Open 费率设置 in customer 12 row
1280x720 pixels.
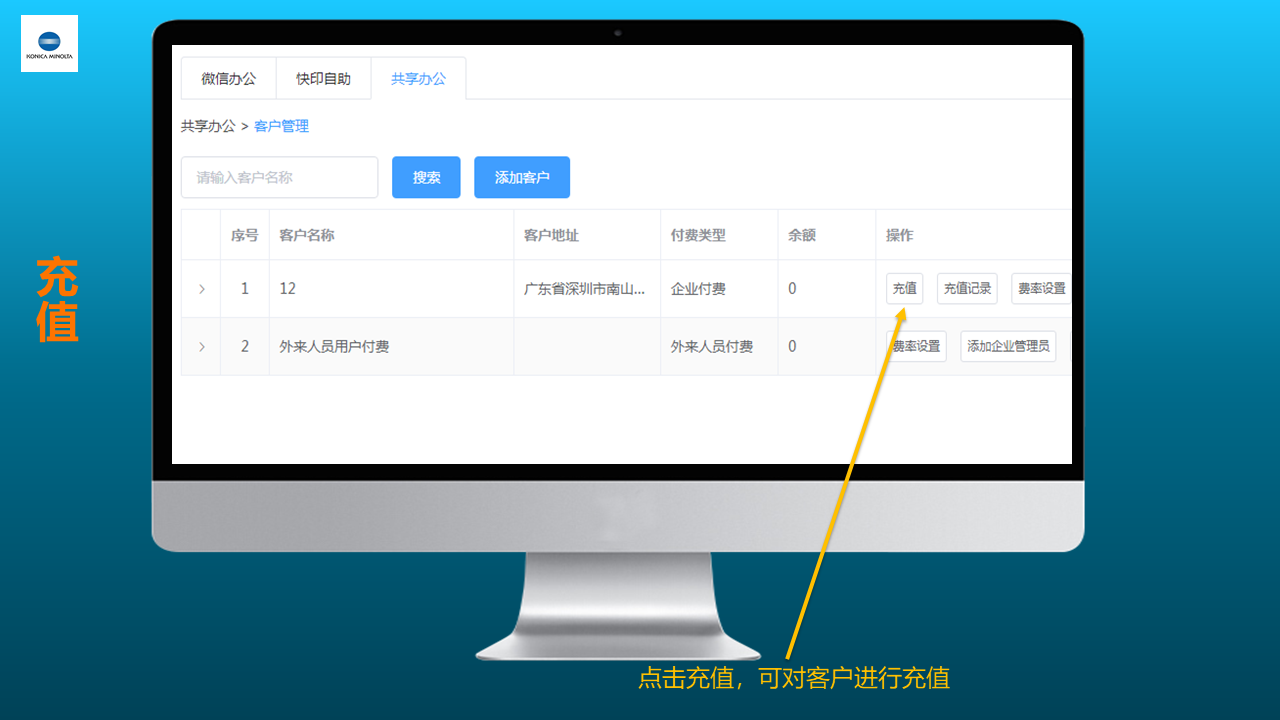(1041, 289)
